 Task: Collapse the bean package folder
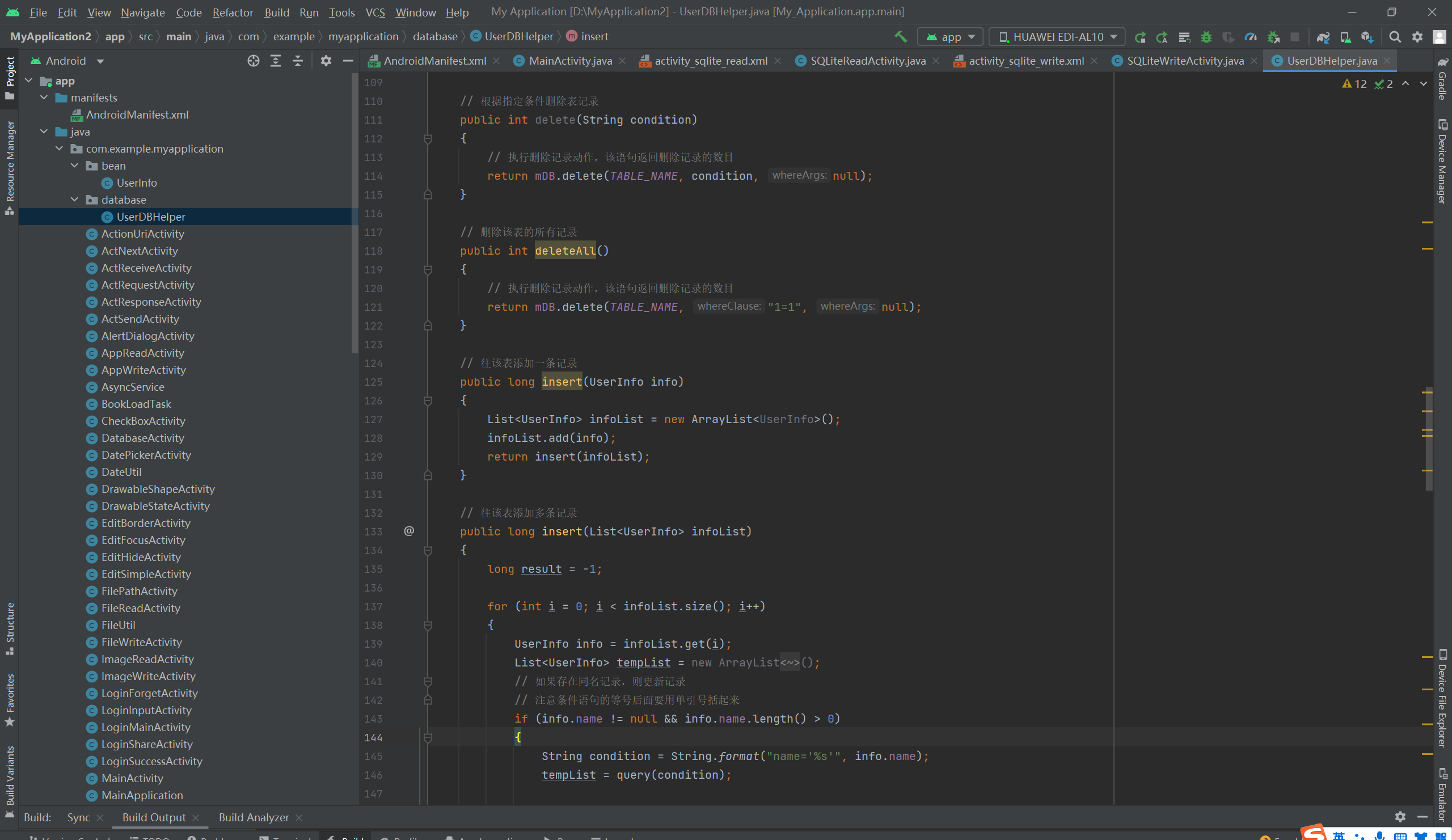(x=74, y=166)
